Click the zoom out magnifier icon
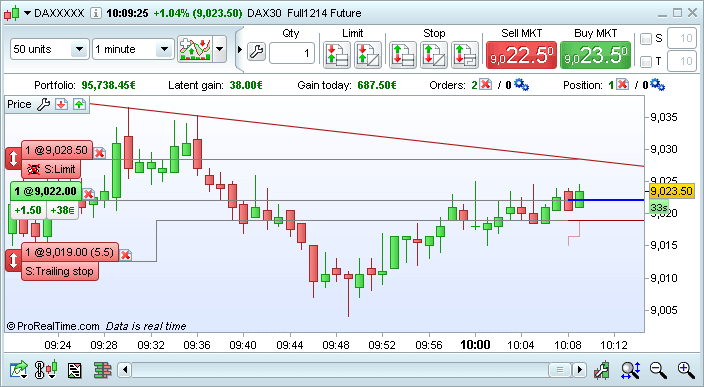Screen dimensions: 704x387 (x=658, y=370)
